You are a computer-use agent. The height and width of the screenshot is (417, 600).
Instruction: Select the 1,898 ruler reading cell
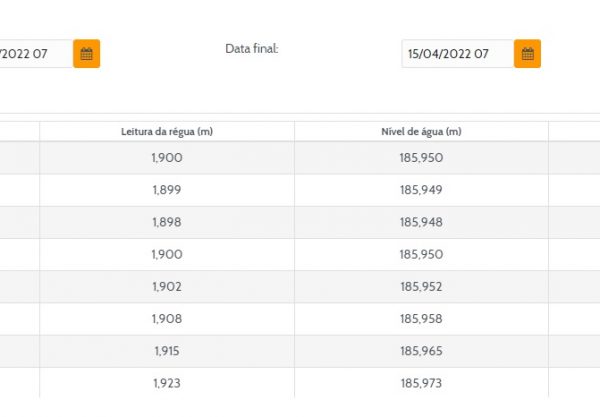tap(167, 222)
